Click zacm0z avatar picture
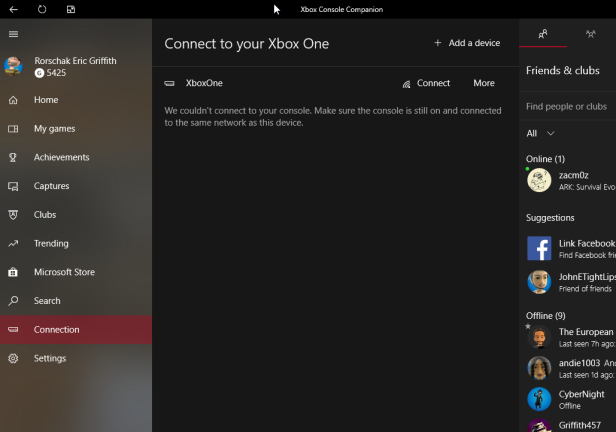This screenshot has width=616, height=432. pos(539,181)
